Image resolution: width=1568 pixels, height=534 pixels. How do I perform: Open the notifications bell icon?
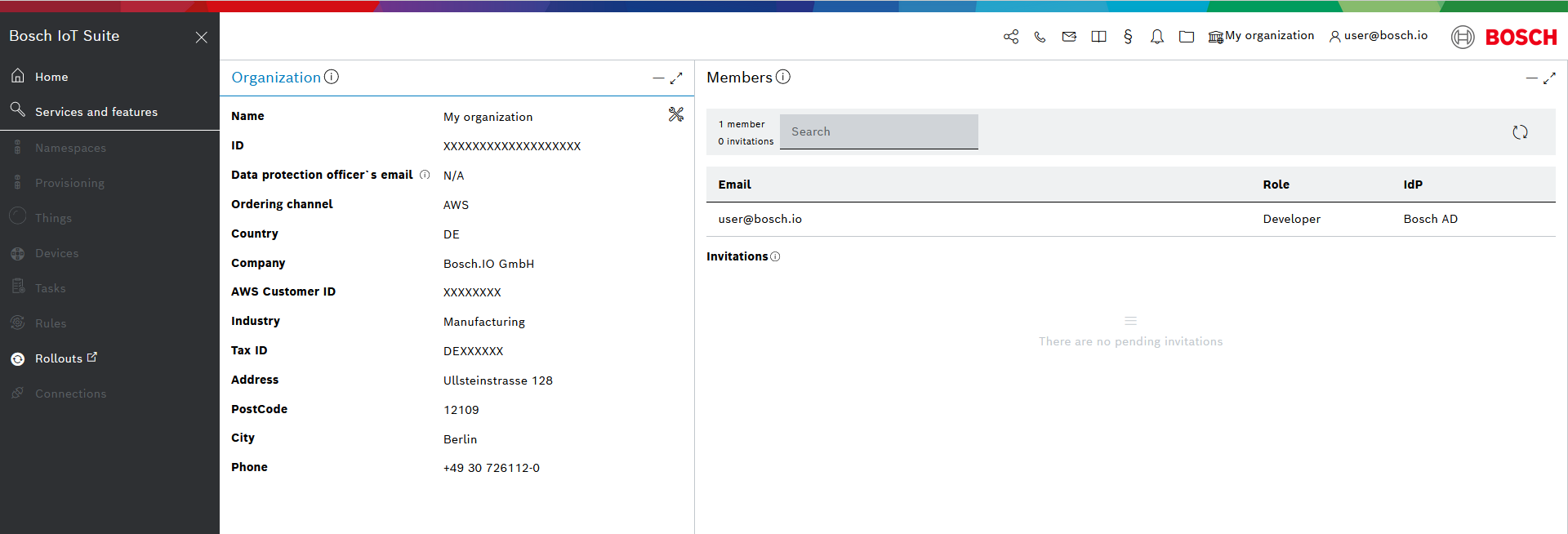pyautogui.click(x=1157, y=37)
